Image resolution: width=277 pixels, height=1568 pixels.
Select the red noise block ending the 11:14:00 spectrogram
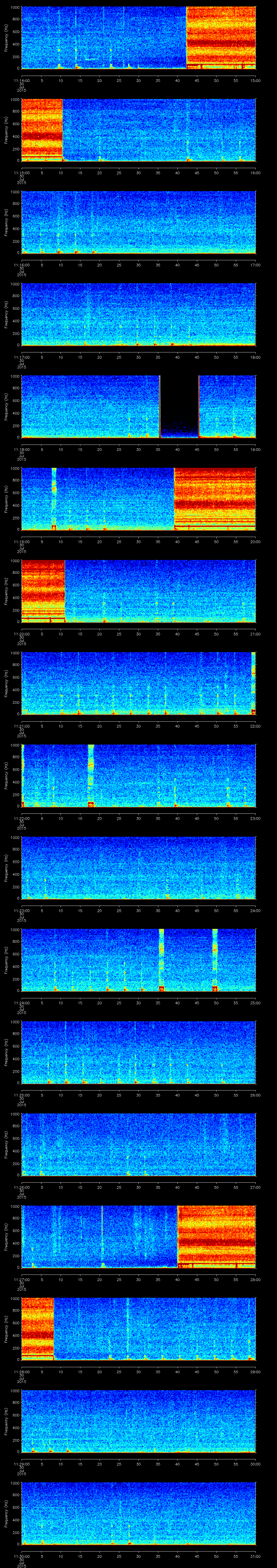tap(221, 38)
